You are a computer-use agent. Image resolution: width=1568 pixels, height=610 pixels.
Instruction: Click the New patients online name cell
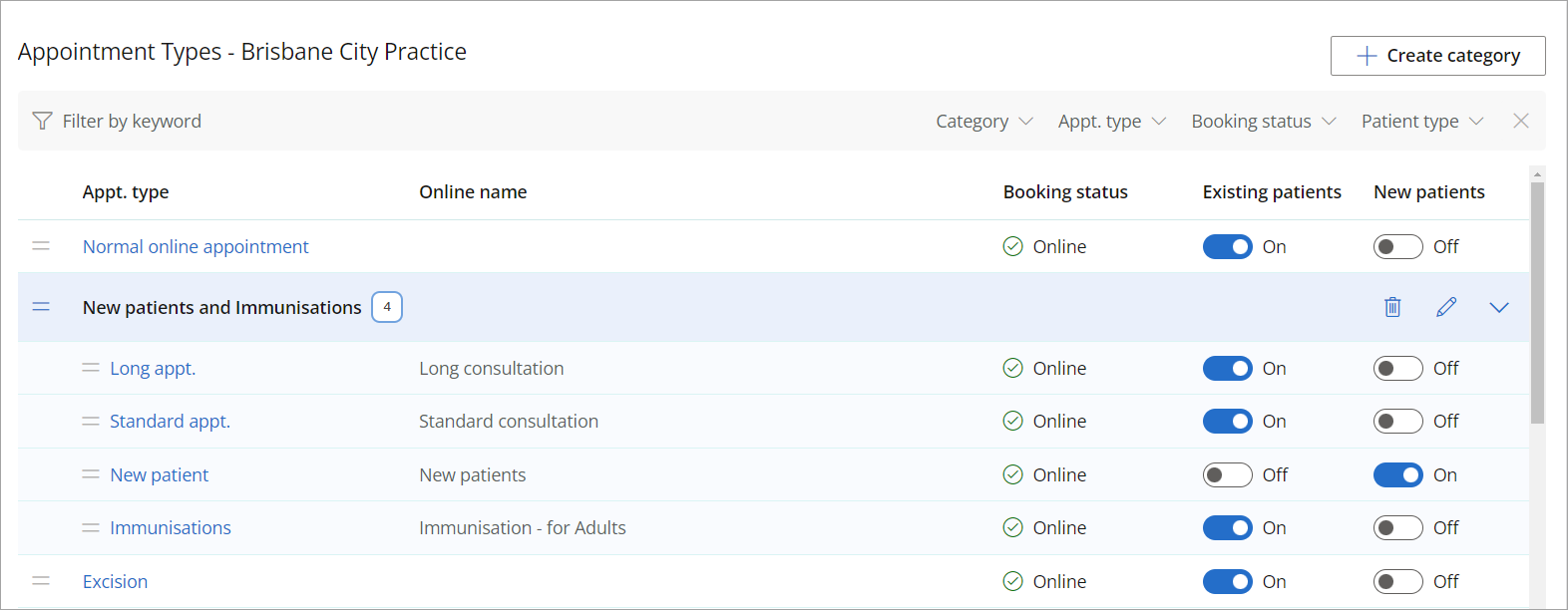(472, 474)
